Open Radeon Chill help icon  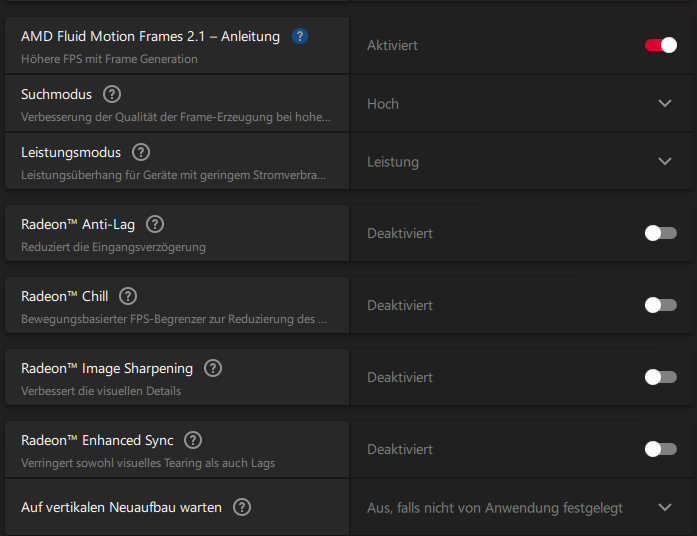point(128,296)
